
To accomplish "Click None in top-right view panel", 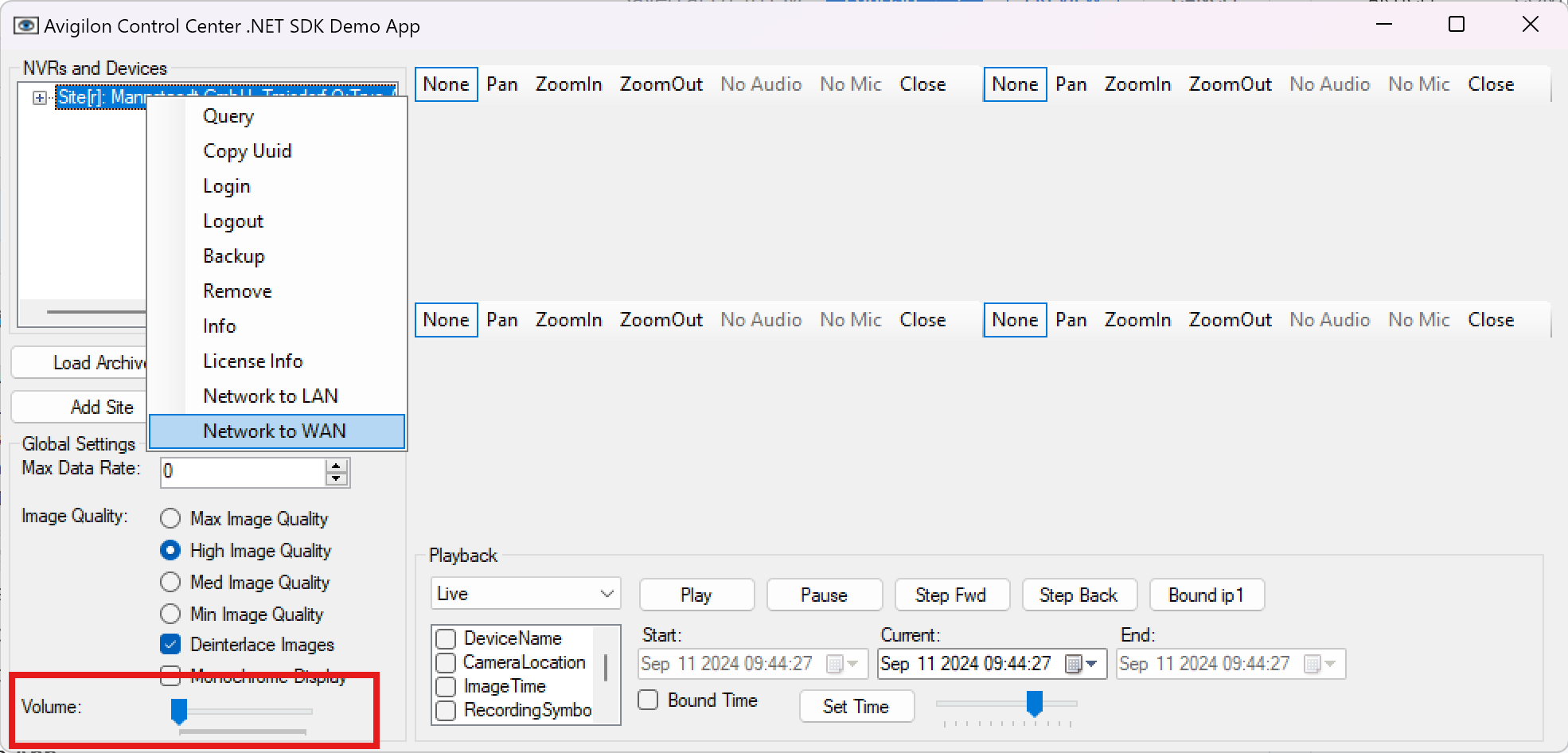I will [1015, 84].
